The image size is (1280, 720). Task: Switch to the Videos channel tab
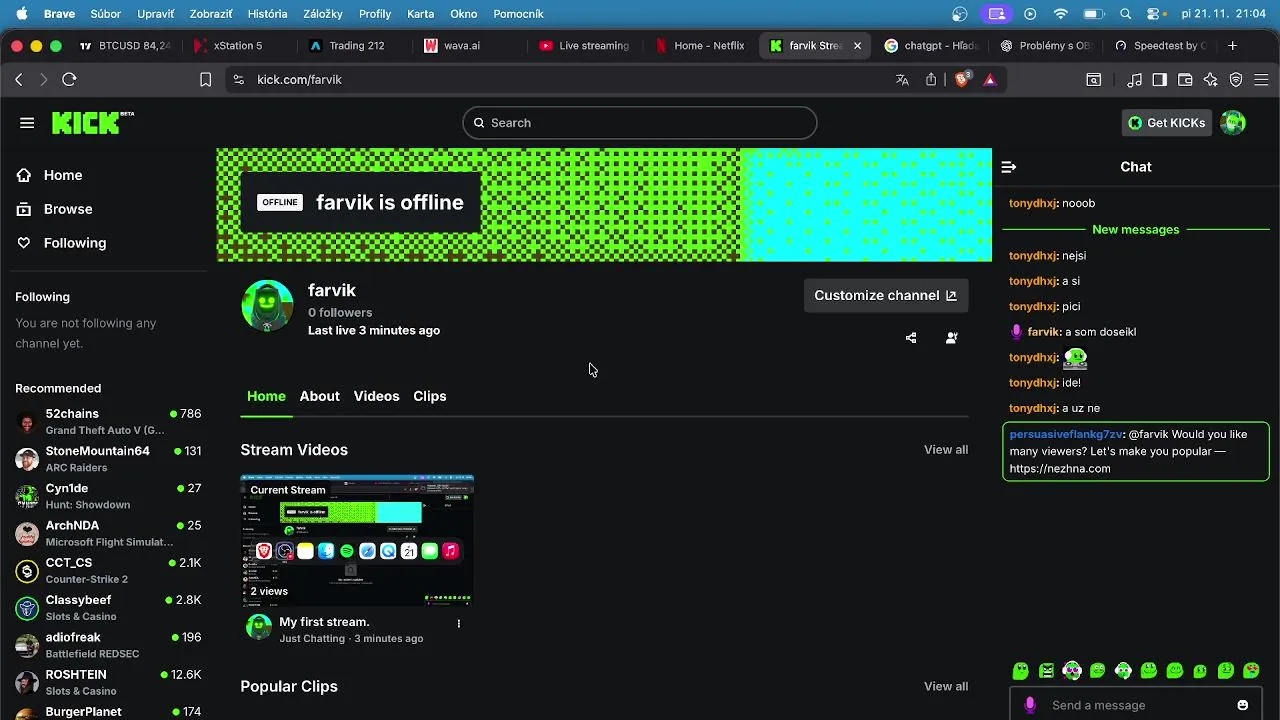(376, 396)
